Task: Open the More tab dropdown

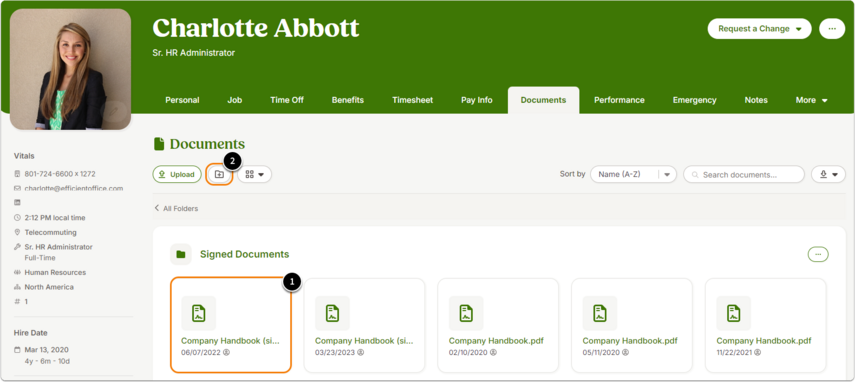Action: [811, 100]
